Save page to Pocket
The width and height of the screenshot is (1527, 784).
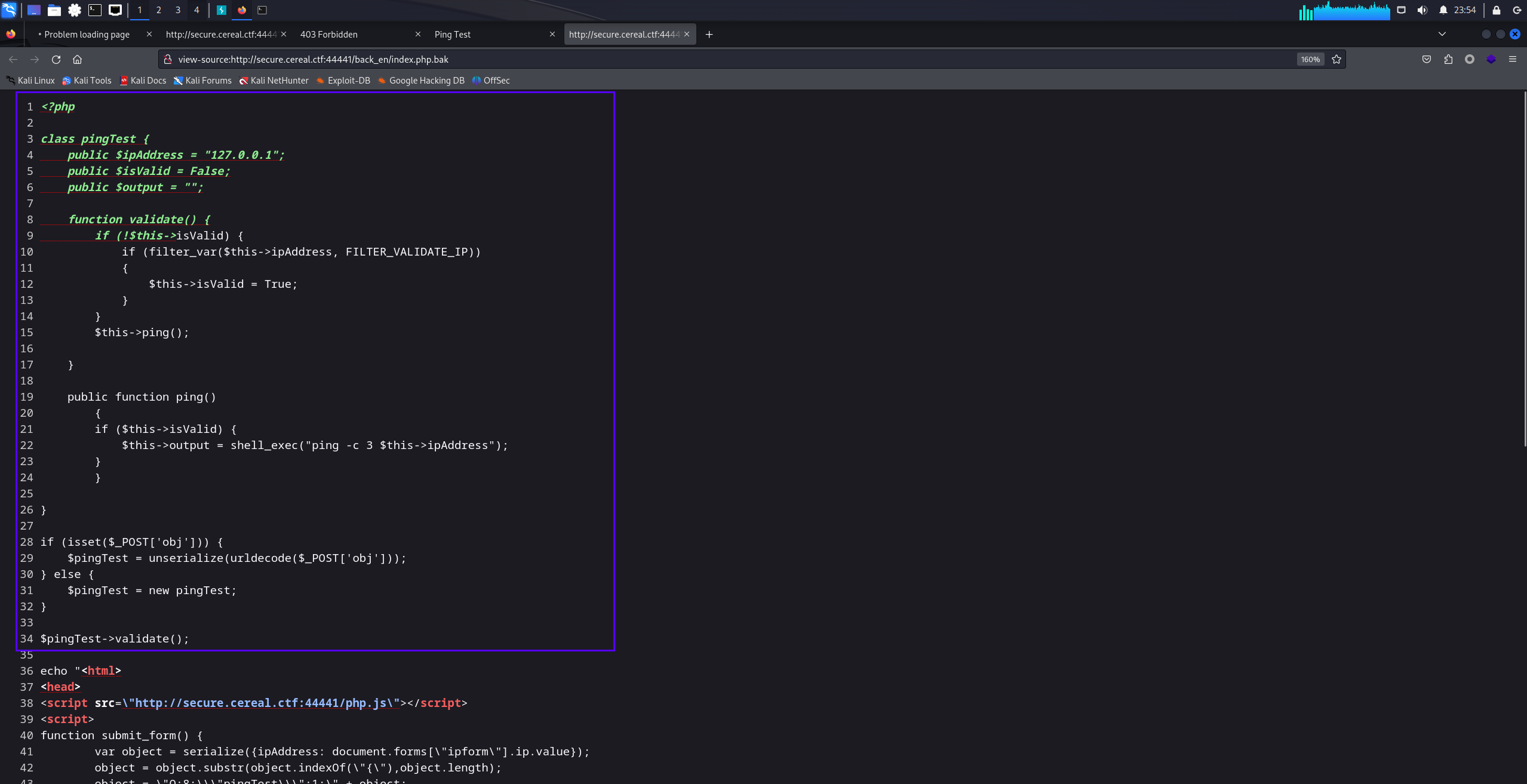coord(1427,59)
